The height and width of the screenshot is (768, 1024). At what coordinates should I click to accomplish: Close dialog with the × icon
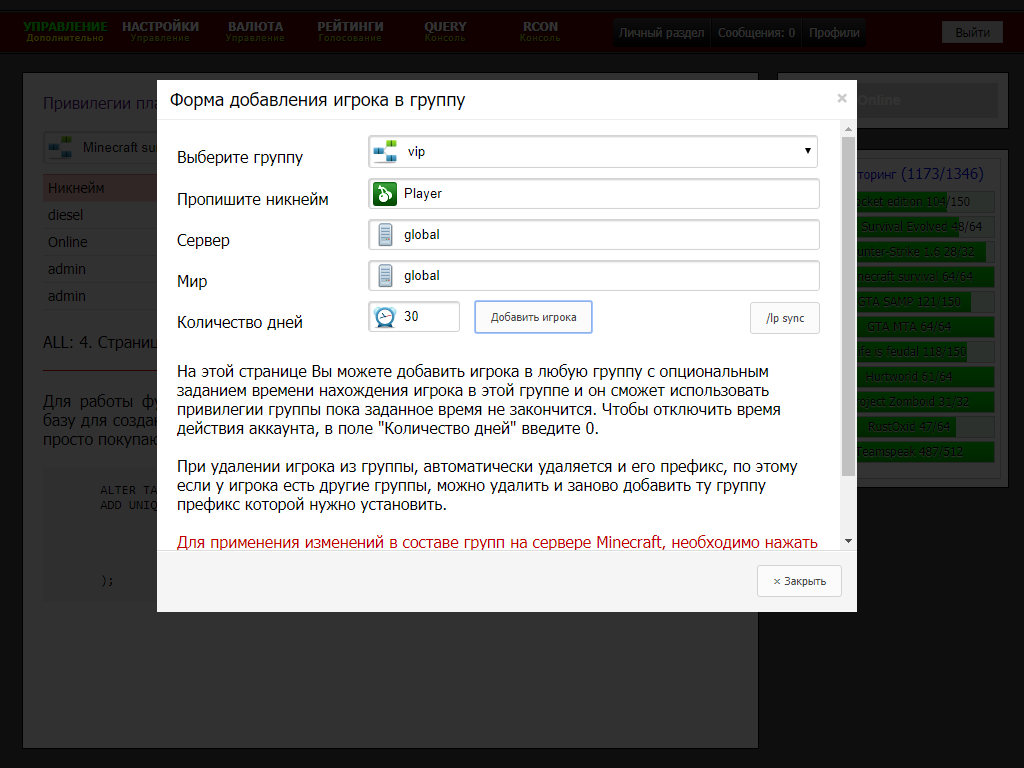tap(842, 98)
